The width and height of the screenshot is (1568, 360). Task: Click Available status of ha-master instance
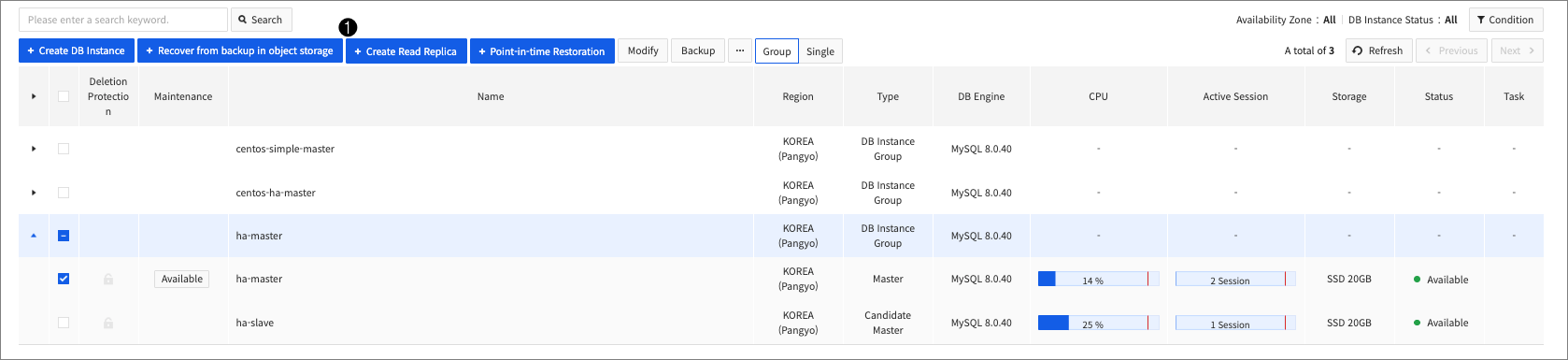(1441, 280)
